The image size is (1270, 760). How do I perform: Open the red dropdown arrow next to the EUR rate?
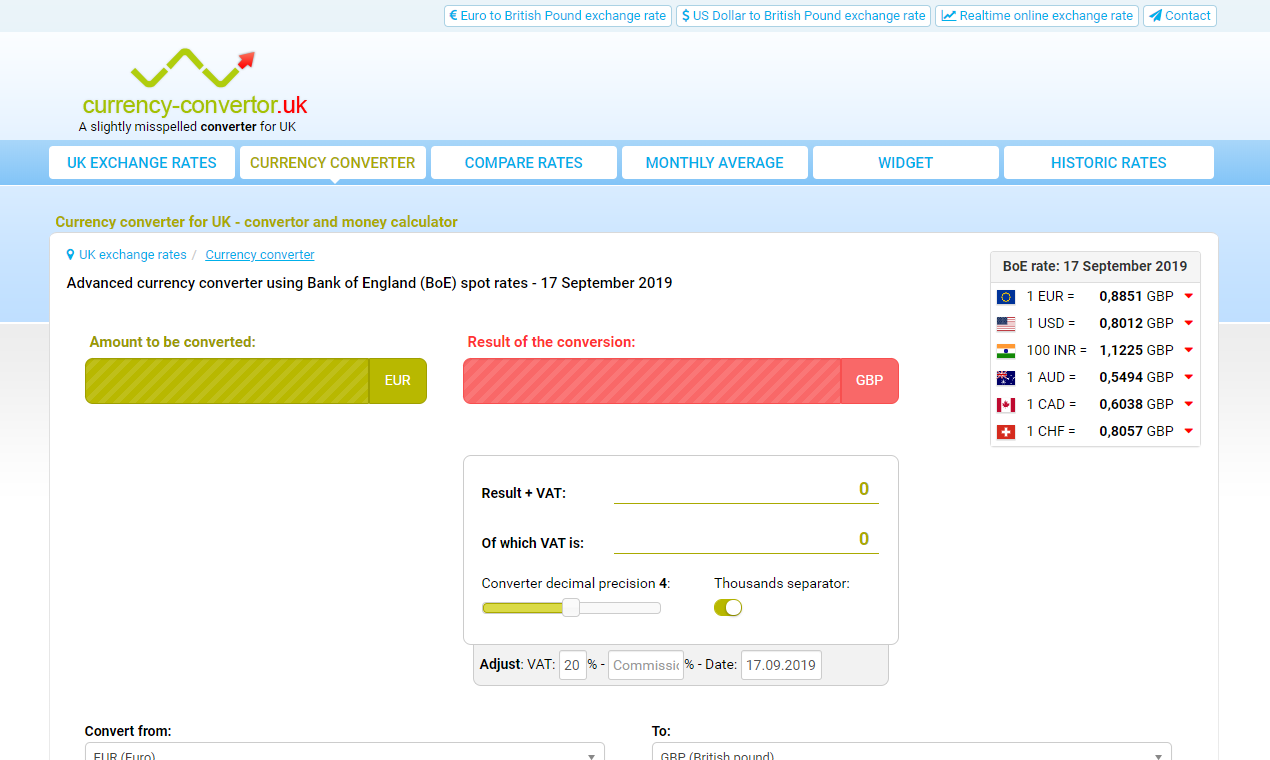coord(1188,296)
